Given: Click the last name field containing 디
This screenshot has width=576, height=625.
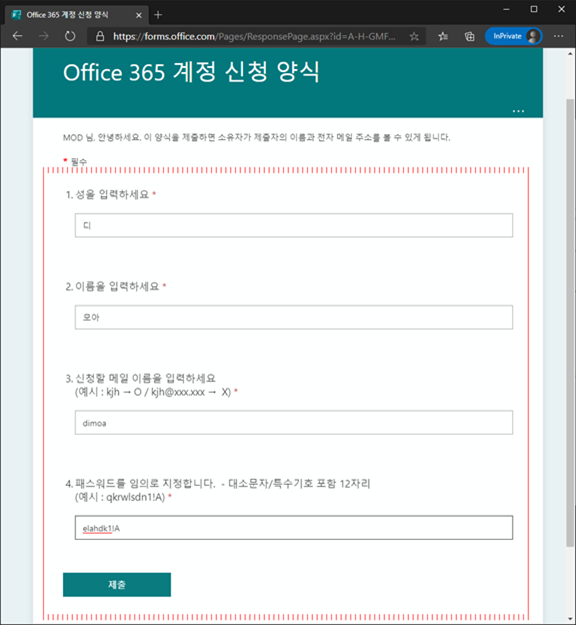Looking at the screenshot, I should tap(294, 225).
